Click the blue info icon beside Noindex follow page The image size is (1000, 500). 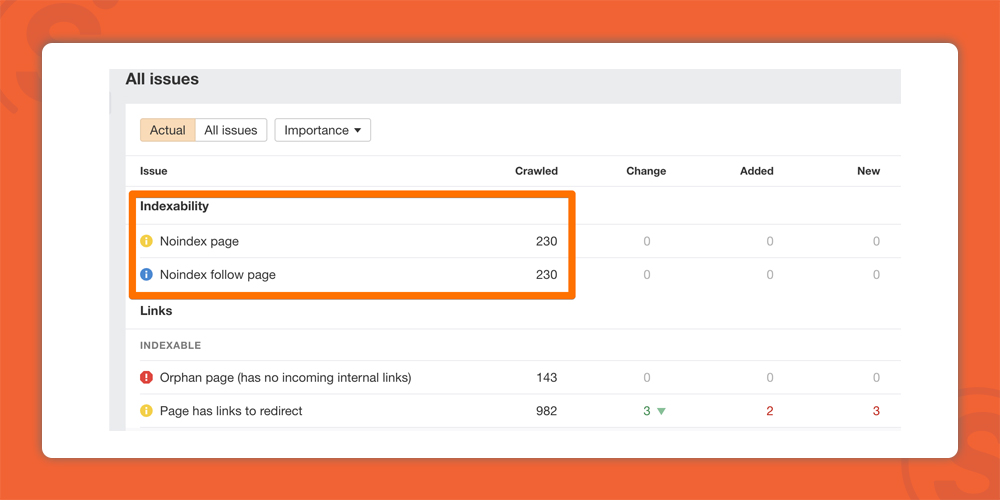click(146, 275)
